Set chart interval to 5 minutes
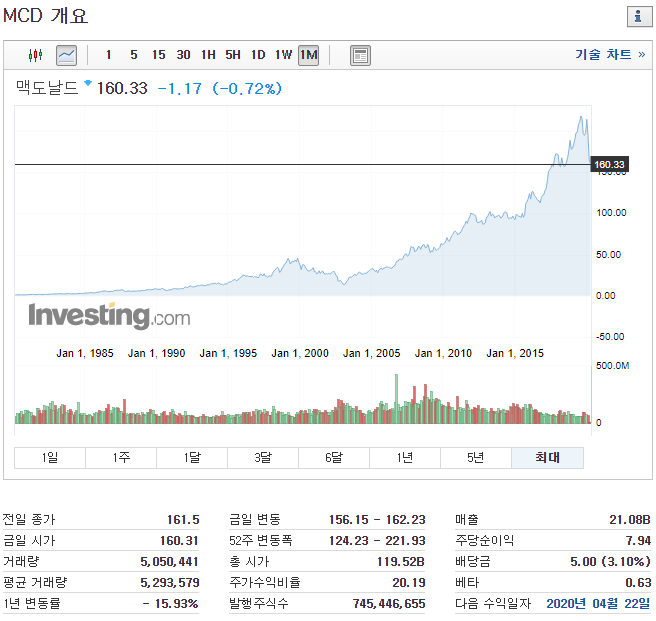 [x=133, y=55]
